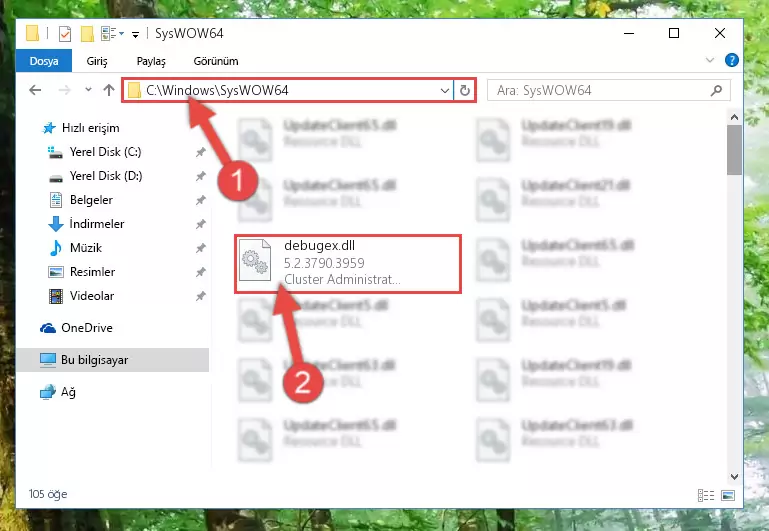Select the debugex.dll file
This screenshot has width=769, height=531.
(348, 264)
